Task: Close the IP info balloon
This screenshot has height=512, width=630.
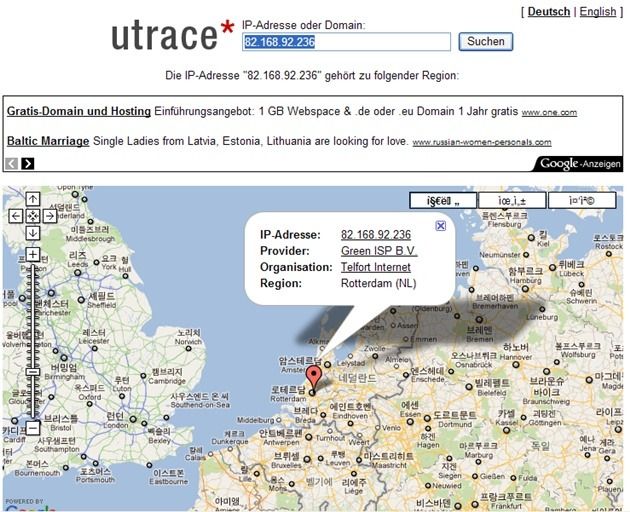Action: click(x=440, y=226)
